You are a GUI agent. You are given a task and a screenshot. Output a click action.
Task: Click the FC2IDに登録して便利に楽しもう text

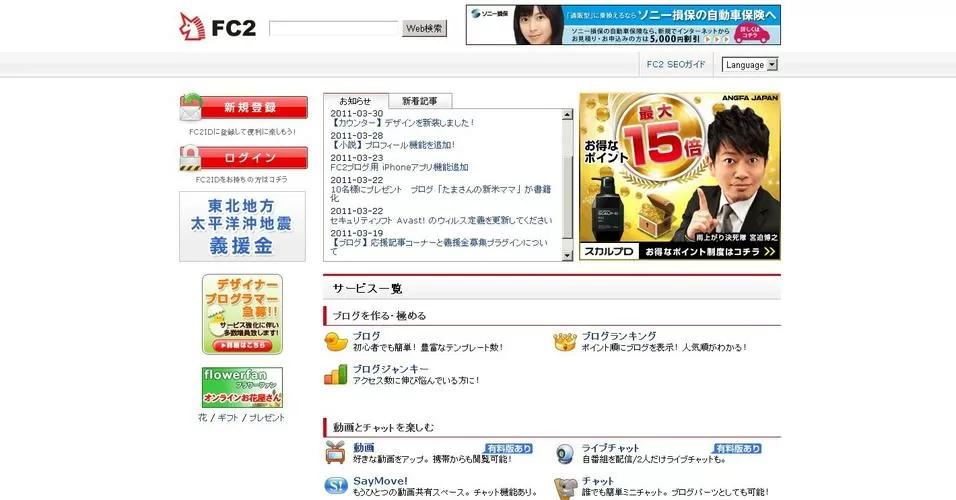click(x=242, y=132)
